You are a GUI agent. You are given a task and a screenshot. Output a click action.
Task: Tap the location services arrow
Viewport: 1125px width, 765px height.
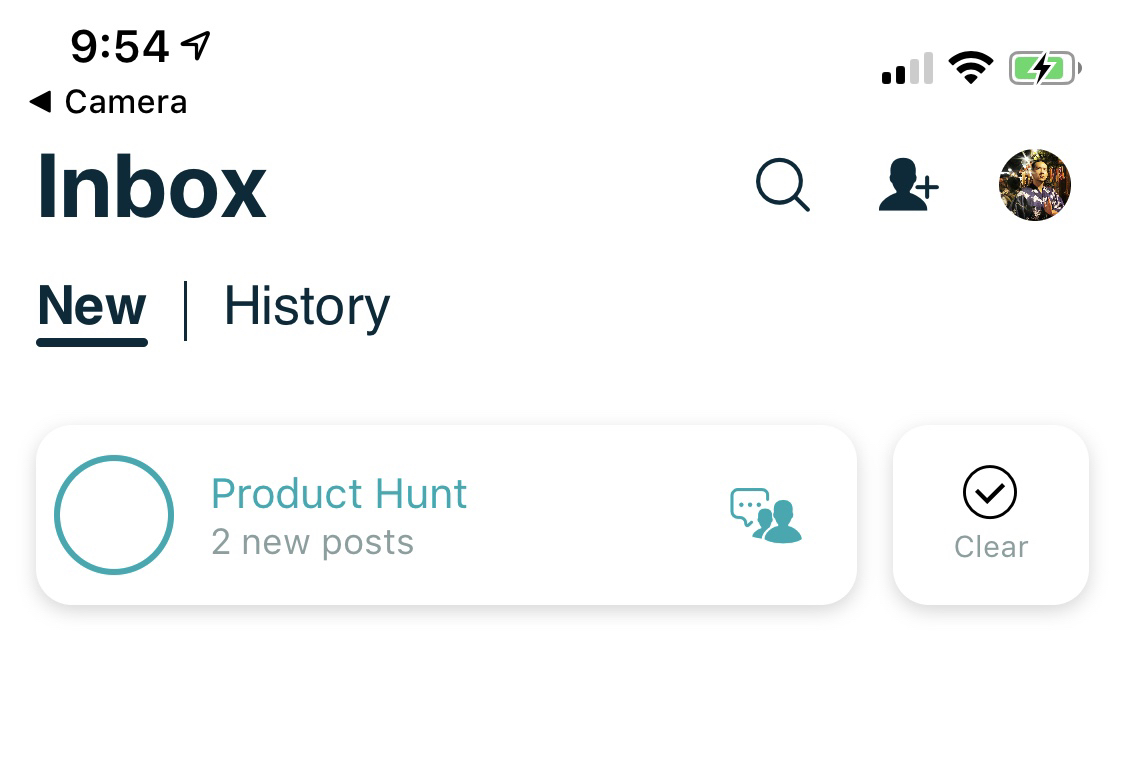pos(196,44)
